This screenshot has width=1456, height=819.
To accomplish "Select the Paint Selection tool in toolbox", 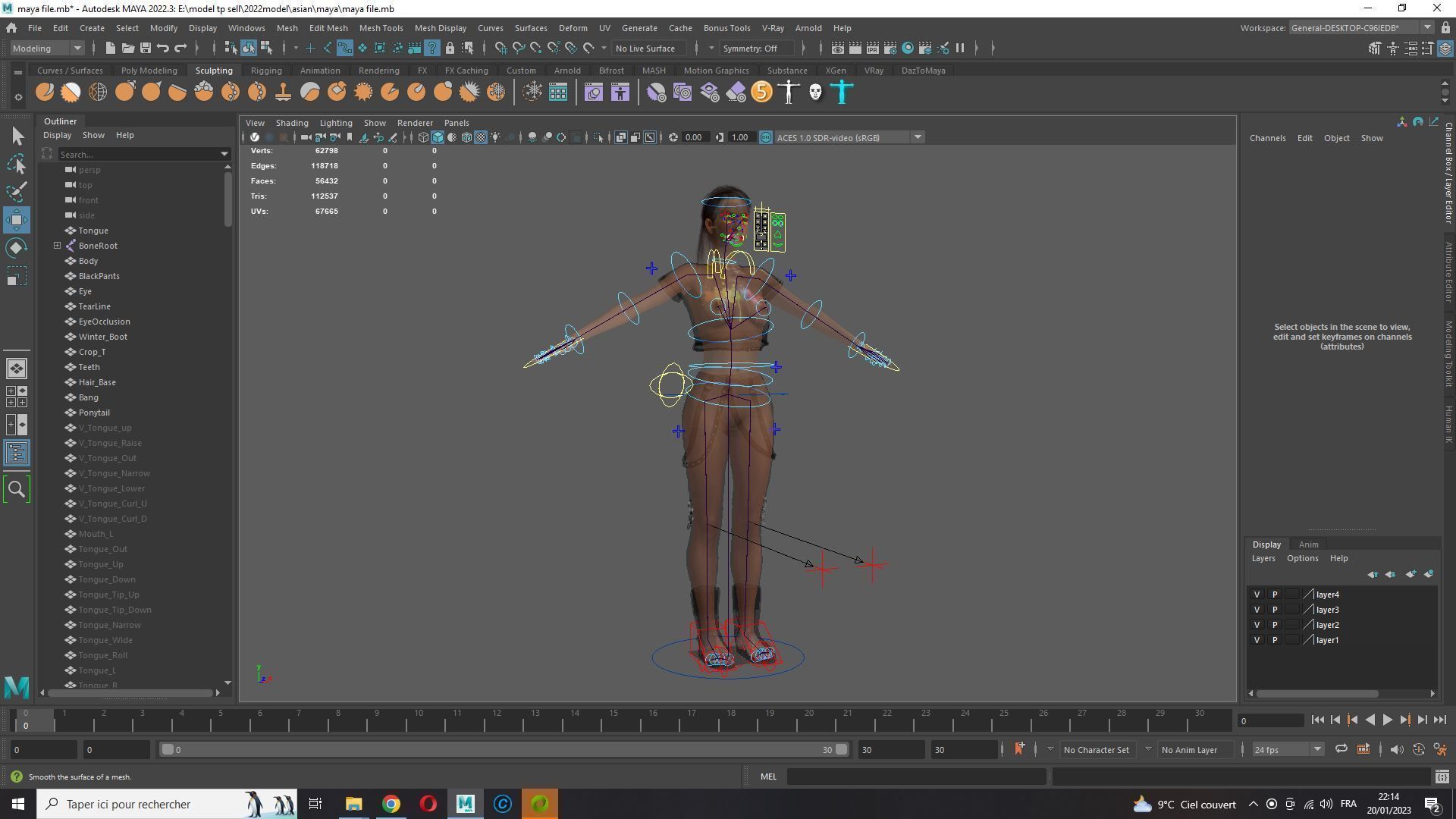I will tap(17, 191).
